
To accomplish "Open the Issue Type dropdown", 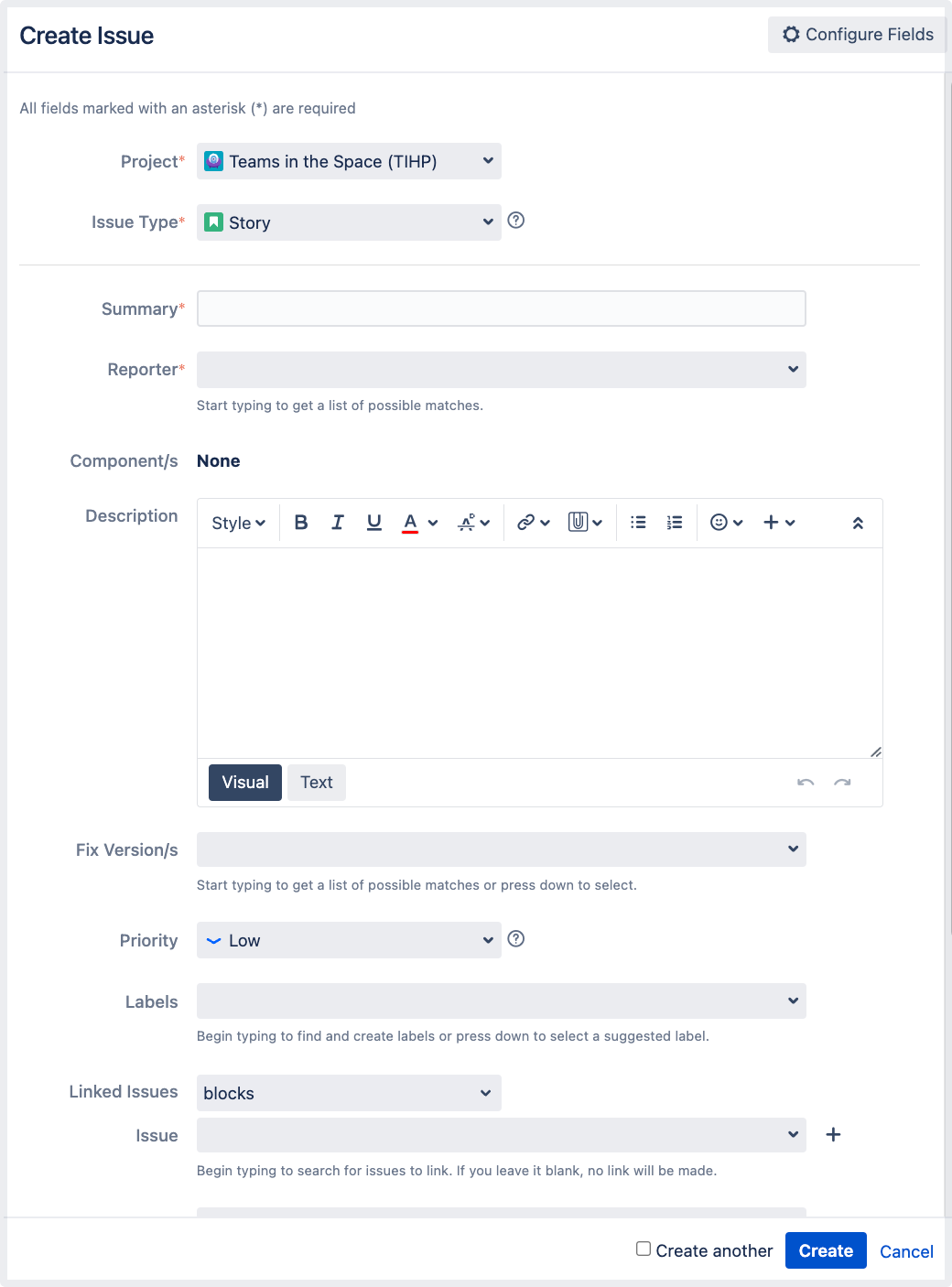I will click(348, 222).
